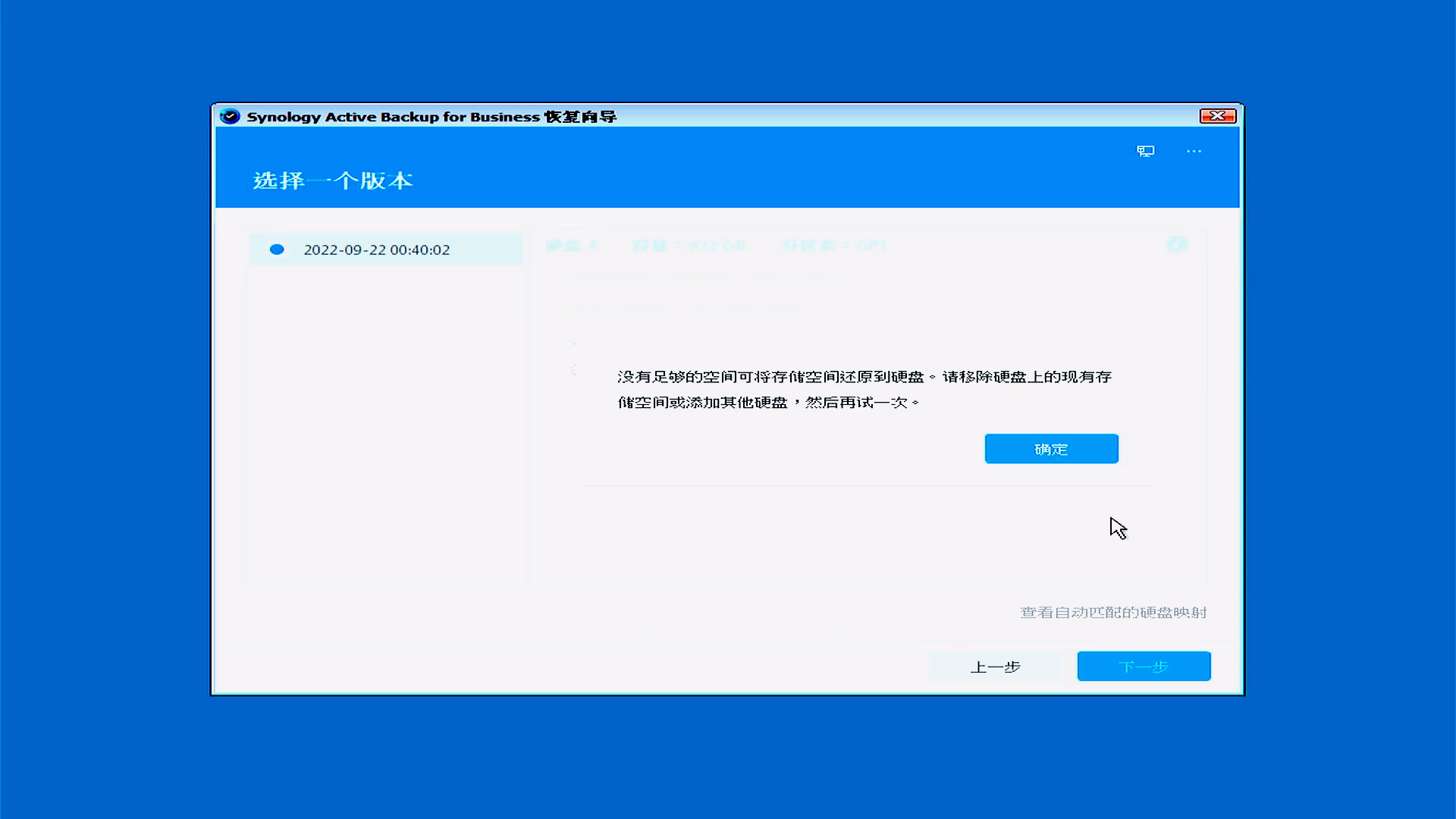Click the faded 硬盘 4 disk label
Image resolution: width=1456 pixels, height=819 pixels.
click(572, 246)
